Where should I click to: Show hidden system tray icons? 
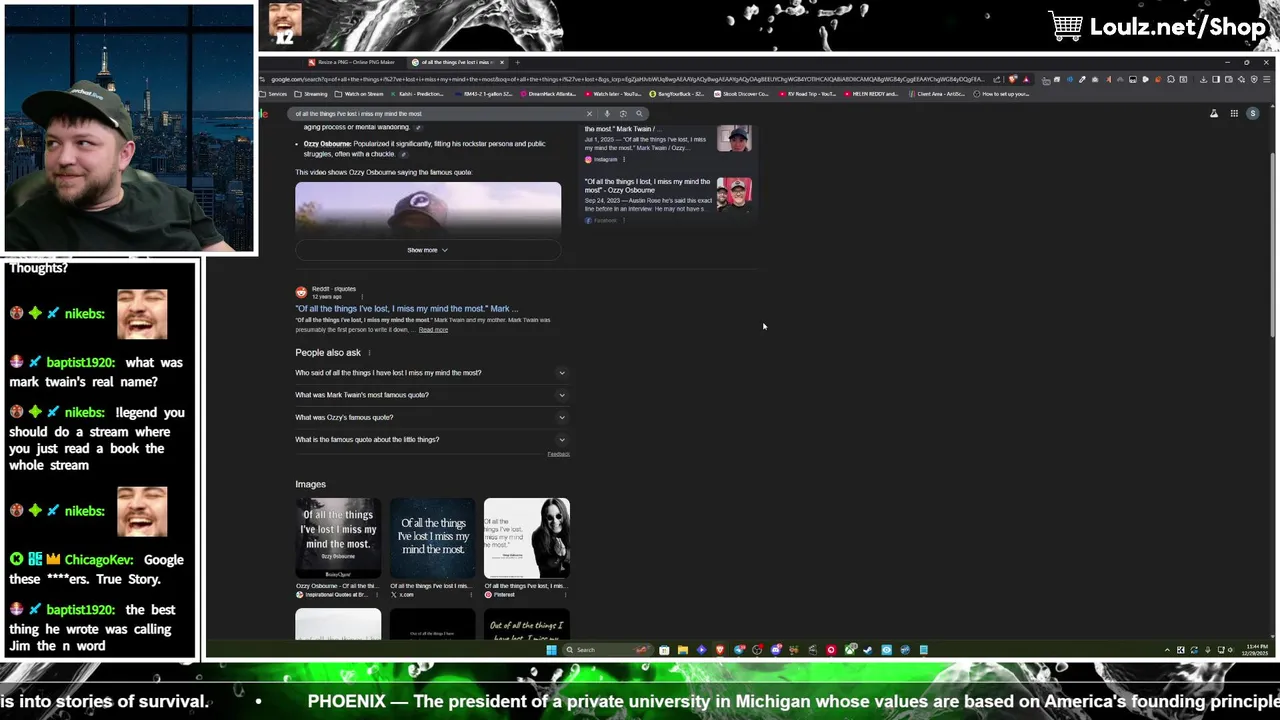click(x=1167, y=650)
